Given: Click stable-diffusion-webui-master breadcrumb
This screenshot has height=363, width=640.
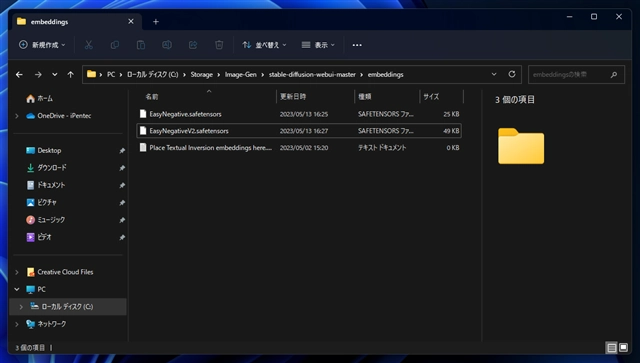Looking at the screenshot, I should click(312, 74).
